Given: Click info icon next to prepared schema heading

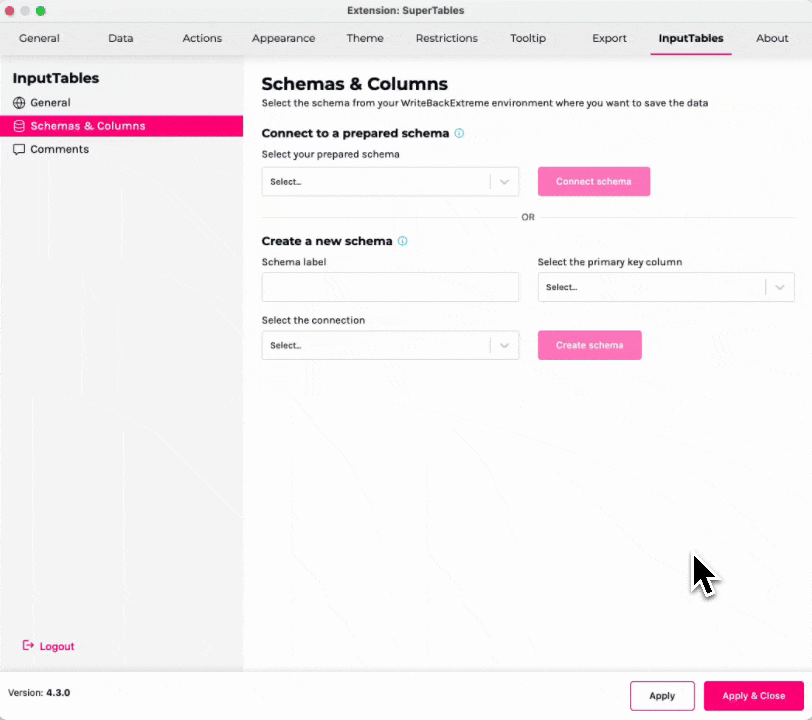Looking at the screenshot, I should pos(459,133).
